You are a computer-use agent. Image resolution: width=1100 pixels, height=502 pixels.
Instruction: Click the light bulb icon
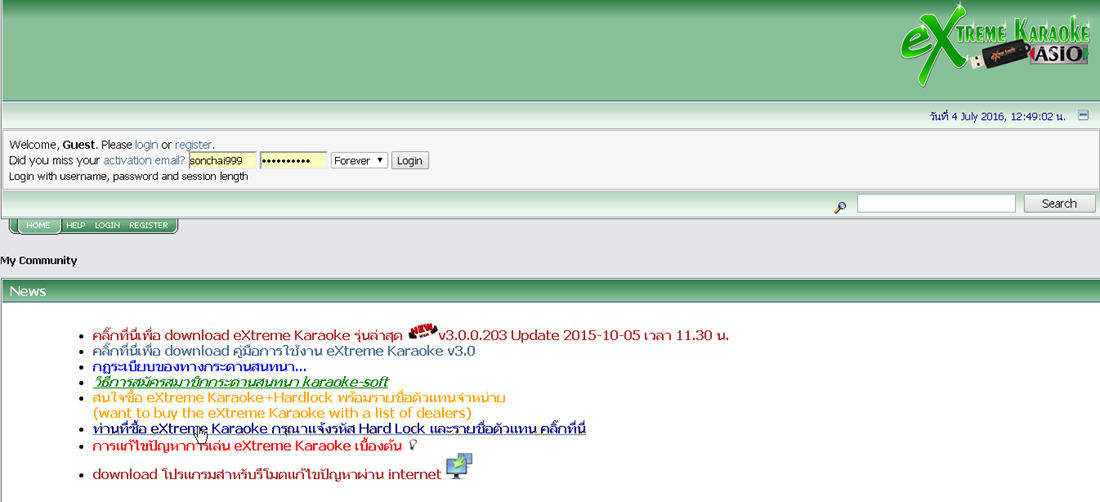(x=412, y=445)
